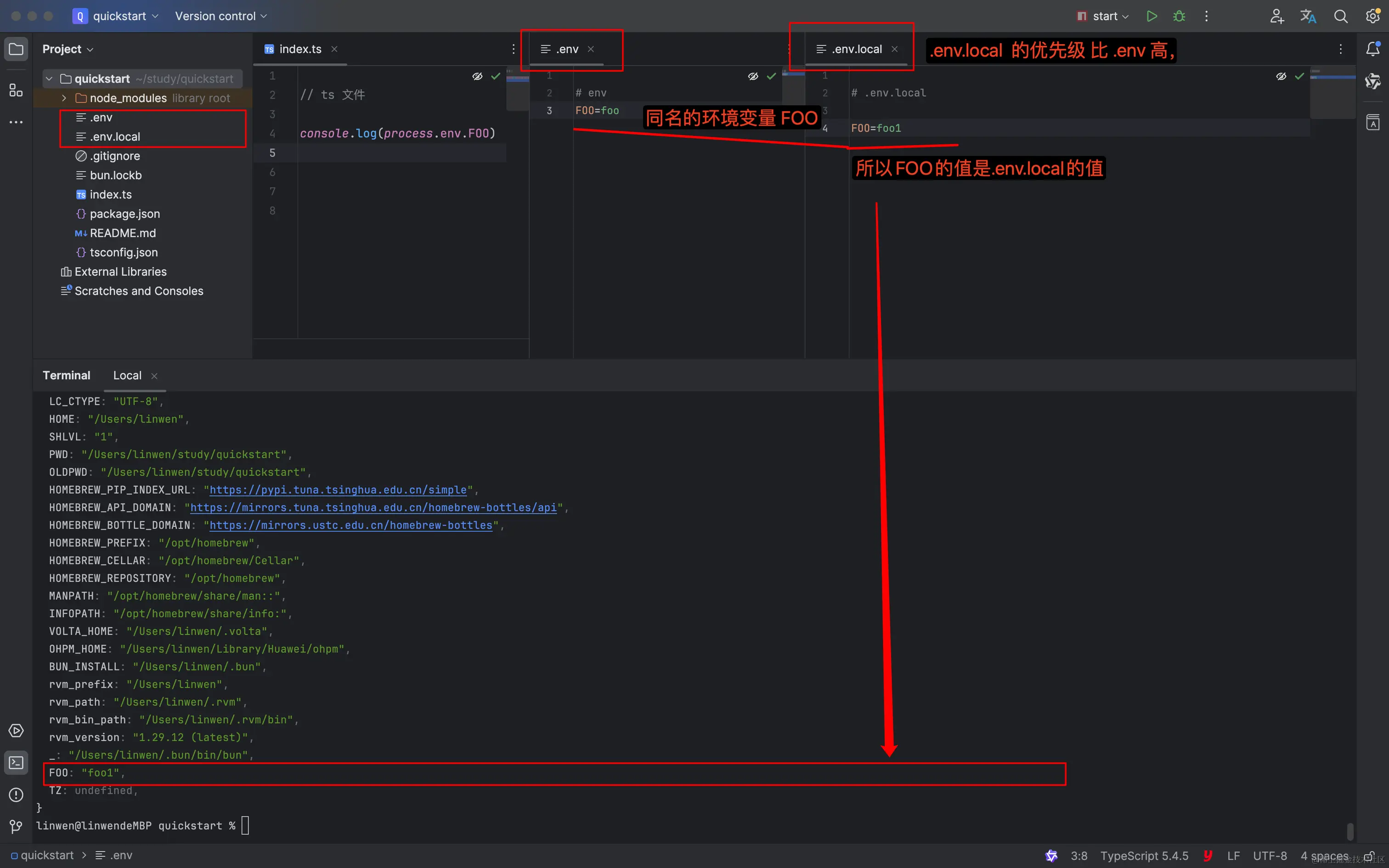Open more run actions menu
Screen dimensions: 1389x868
[1206, 16]
